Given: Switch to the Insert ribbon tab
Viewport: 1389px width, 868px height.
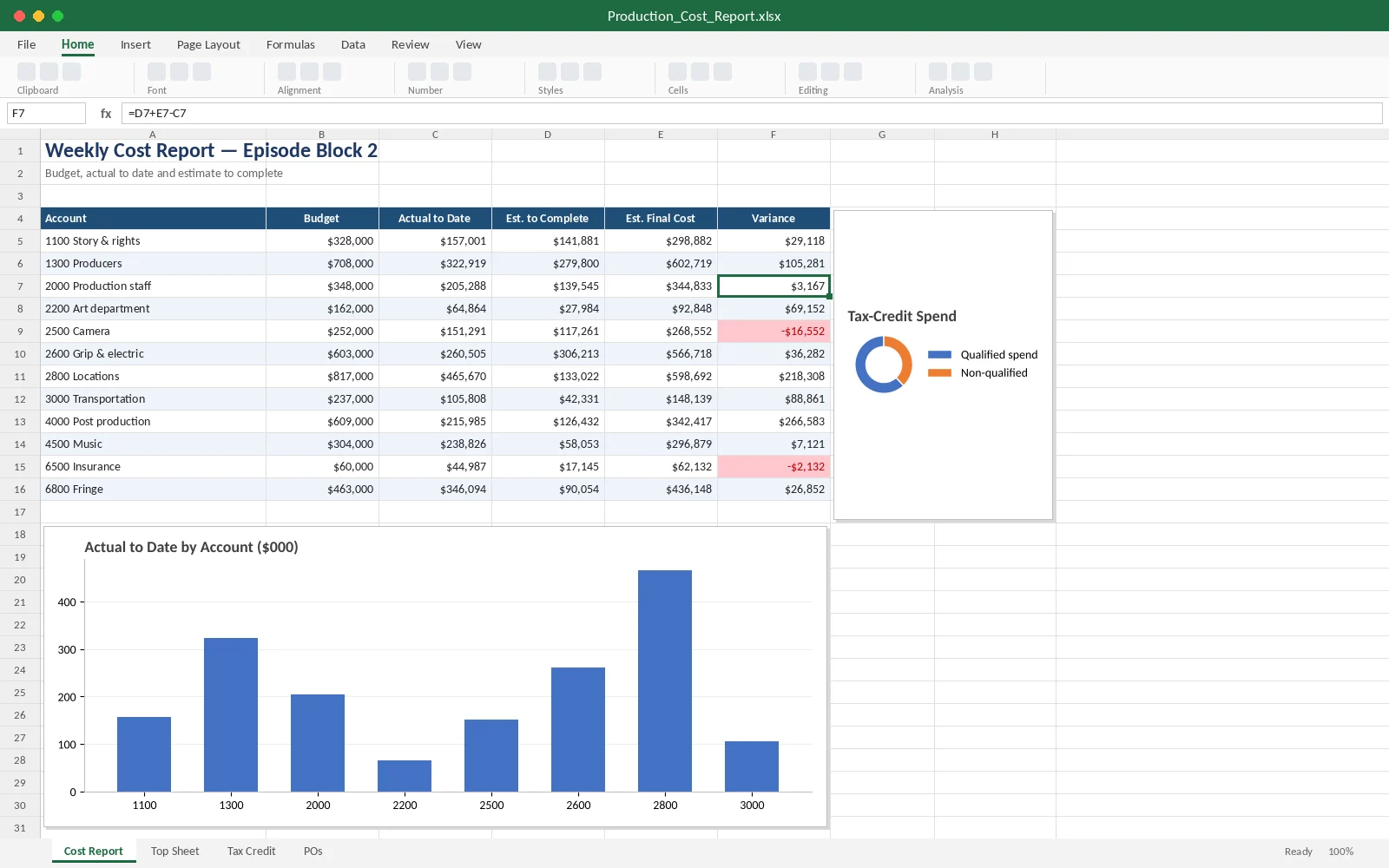Looking at the screenshot, I should click(135, 45).
